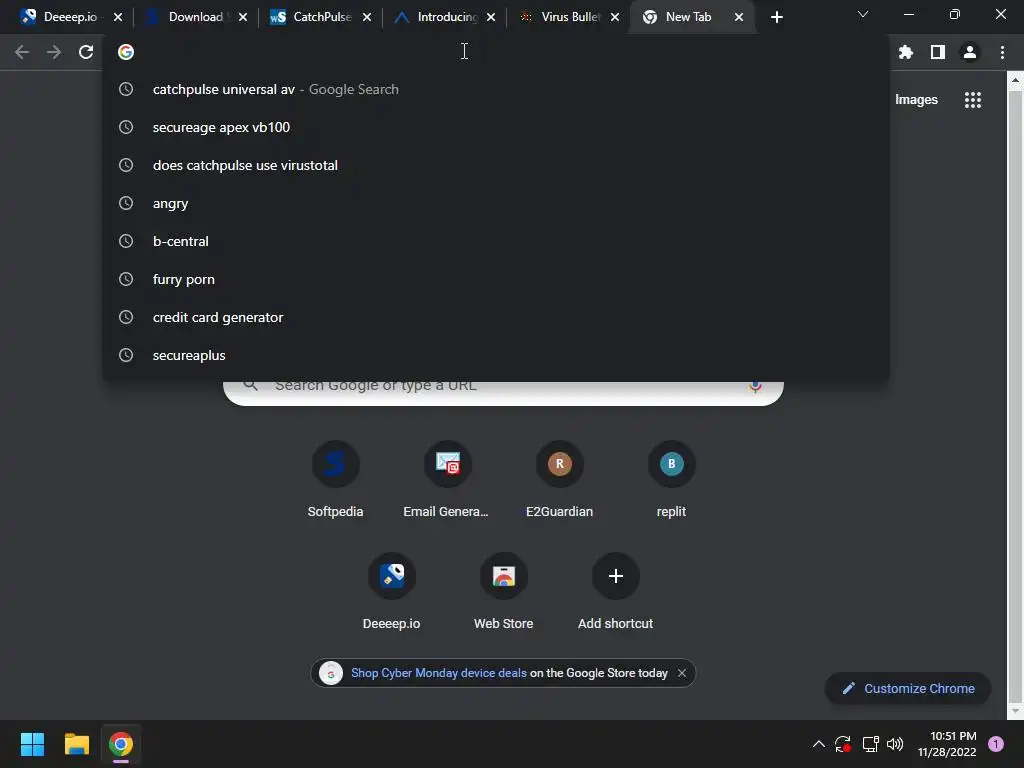Screen dimensions: 1024x768
Task: Toggle the side panel icon
Action: pyautogui.click(x=938, y=52)
